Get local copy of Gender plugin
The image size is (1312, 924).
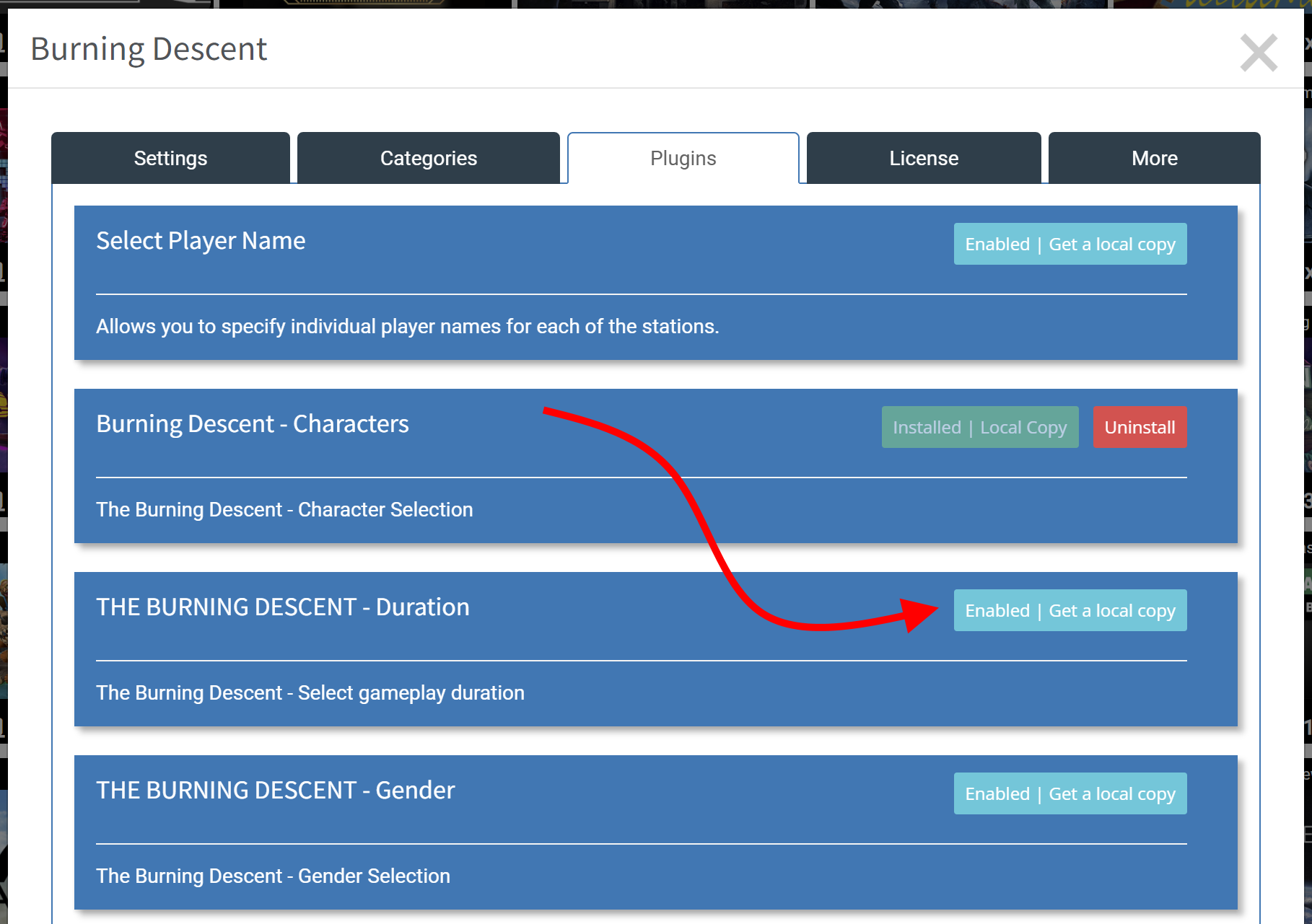coord(1070,793)
